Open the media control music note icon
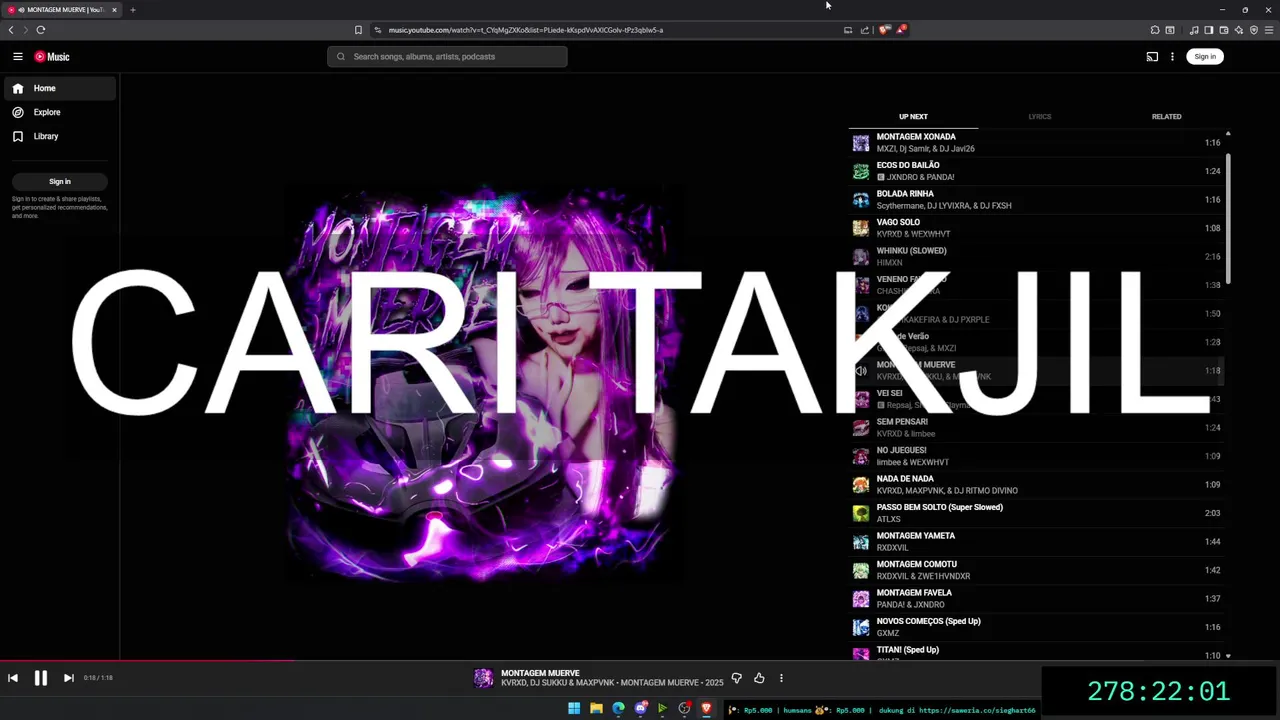 [x=1194, y=30]
